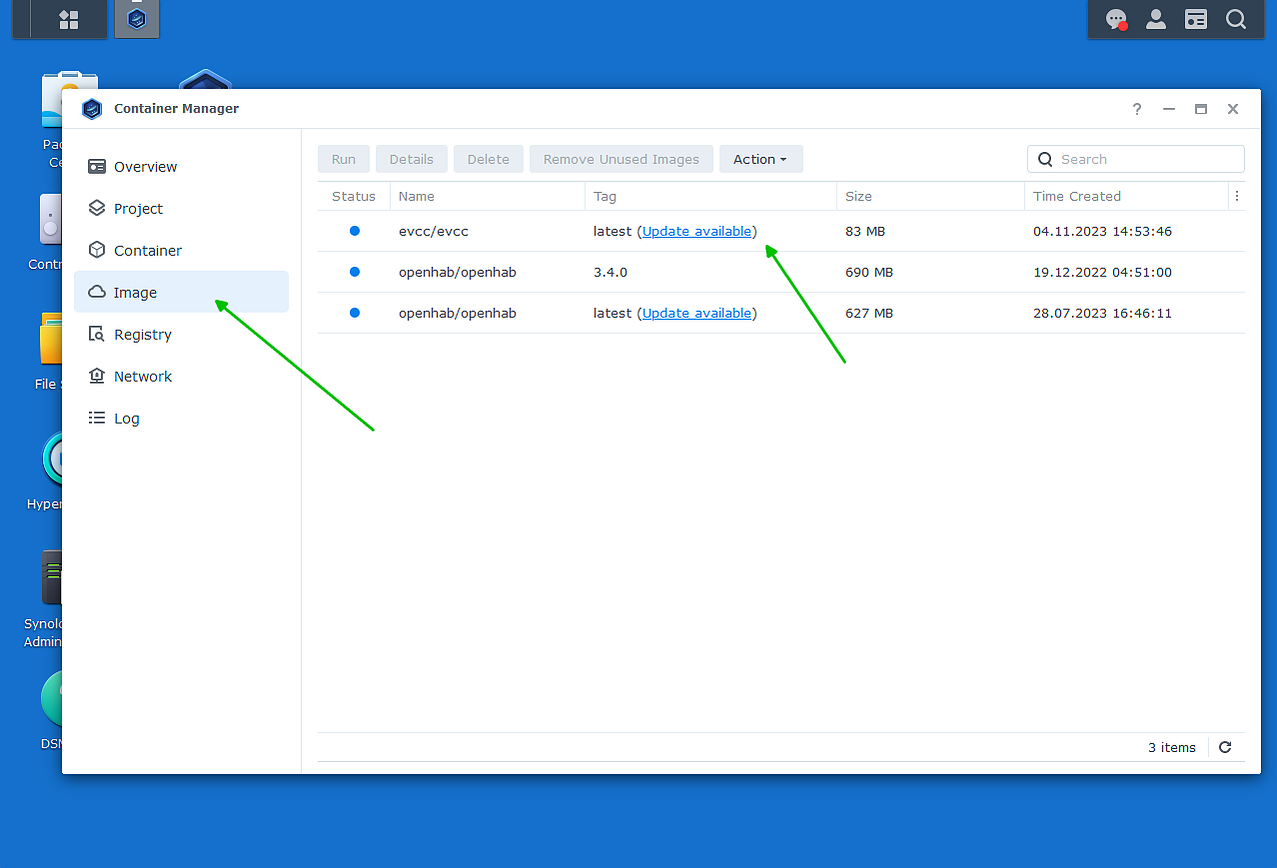Click the 690 MB size cell

tap(869, 272)
